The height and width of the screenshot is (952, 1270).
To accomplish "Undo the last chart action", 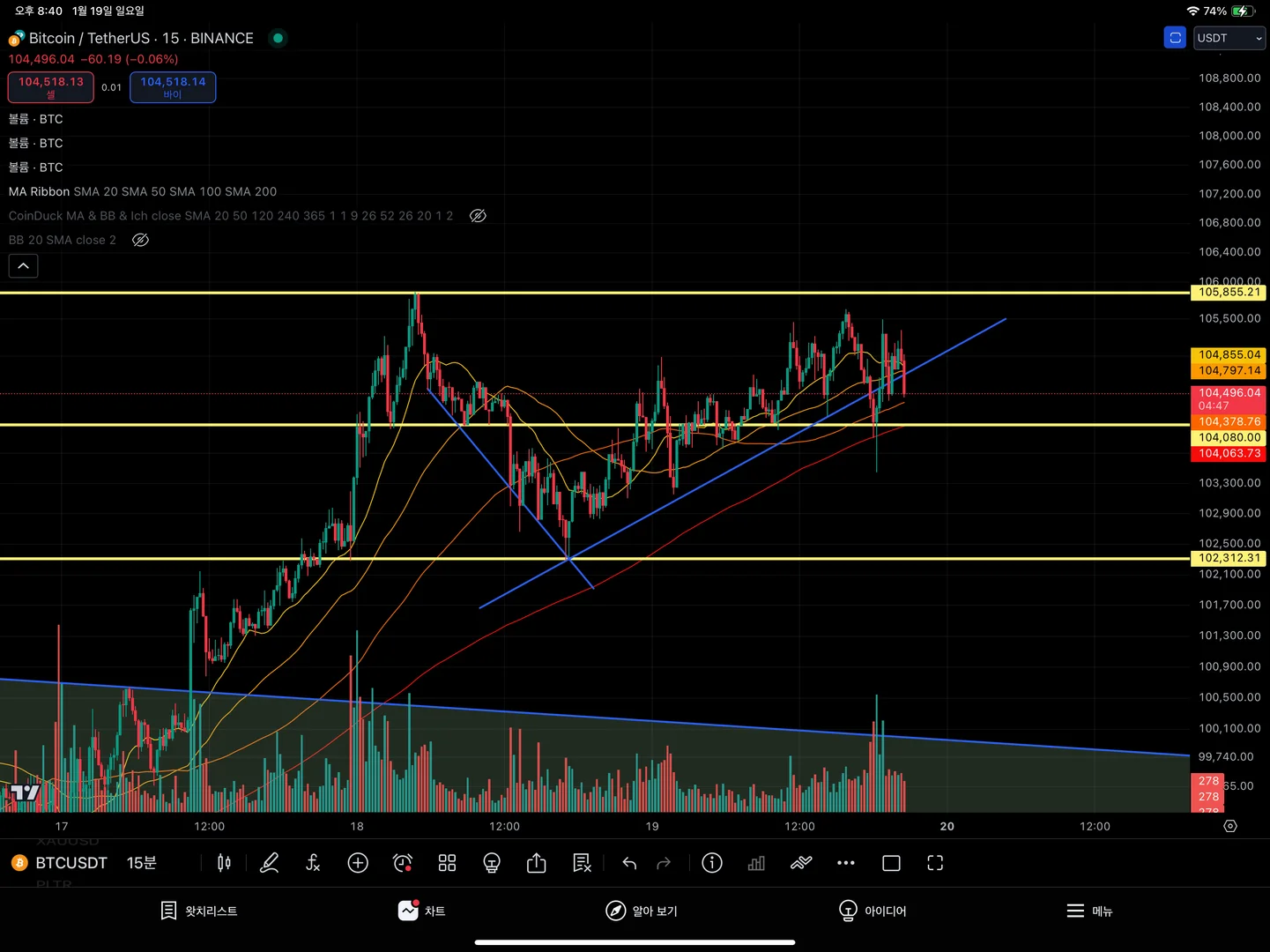I will coord(629,863).
